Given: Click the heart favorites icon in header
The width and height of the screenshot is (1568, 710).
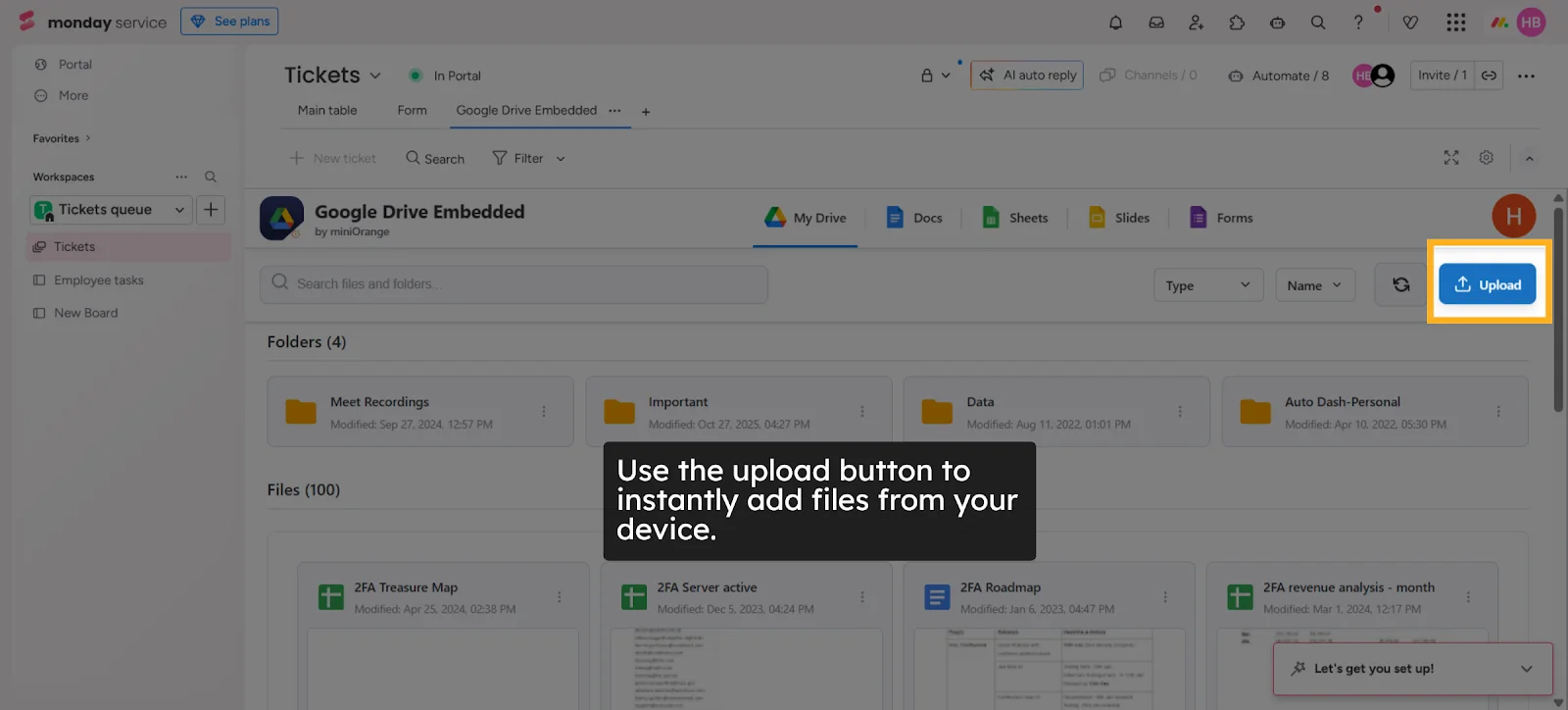Looking at the screenshot, I should [1410, 22].
